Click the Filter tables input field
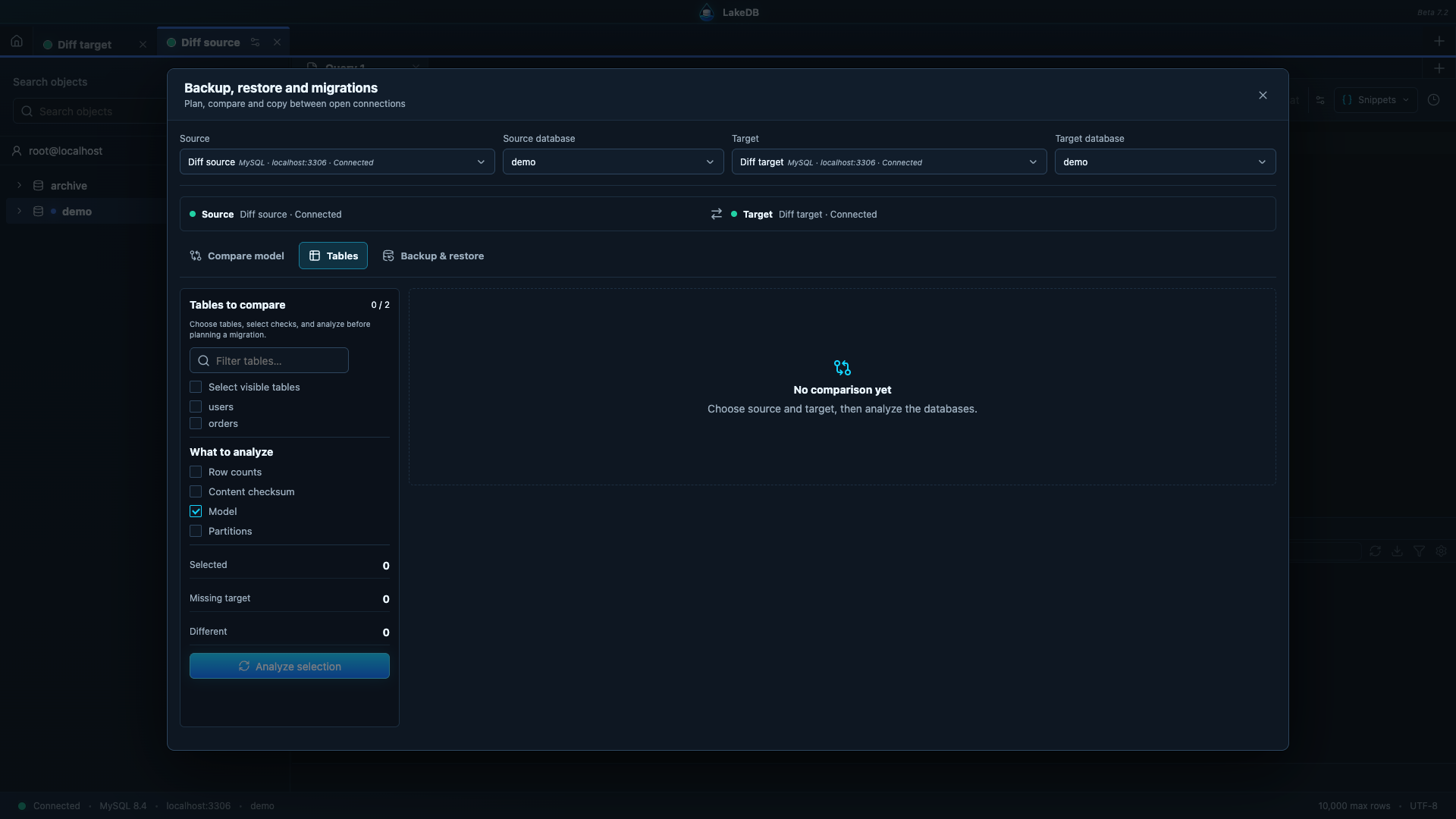Viewport: 1456px width, 819px height. click(x=269, y=360)
